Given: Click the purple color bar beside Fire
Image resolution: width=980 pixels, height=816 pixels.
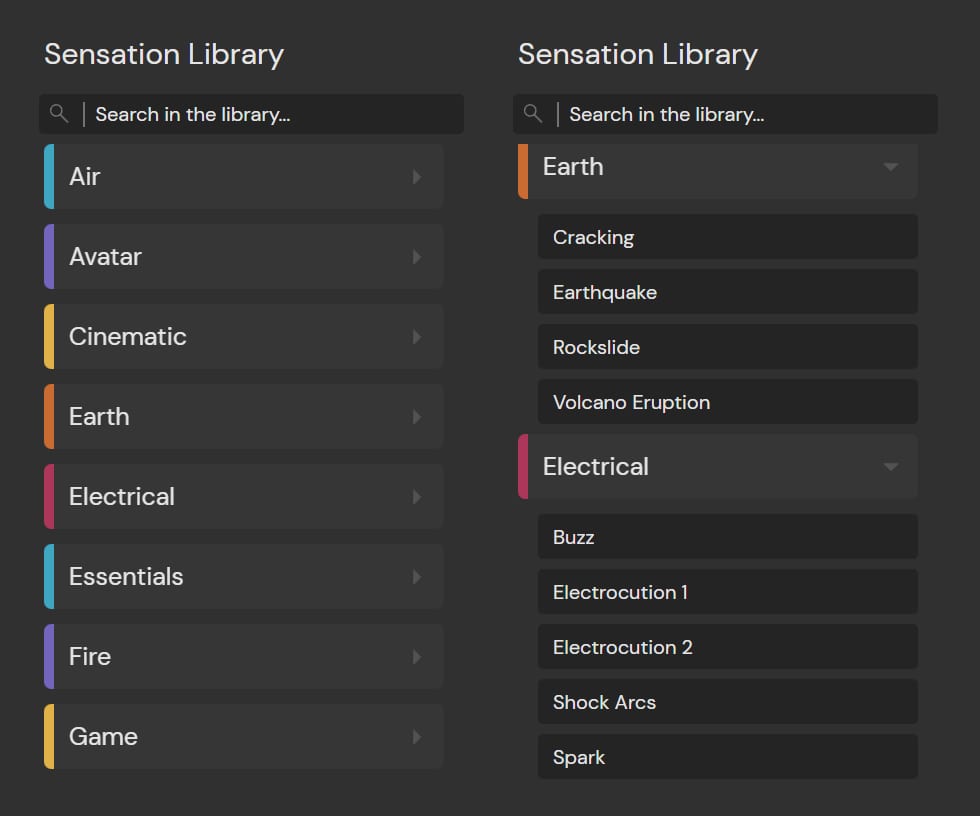Looking at the screenshot, I should click(x=49, y=656).
